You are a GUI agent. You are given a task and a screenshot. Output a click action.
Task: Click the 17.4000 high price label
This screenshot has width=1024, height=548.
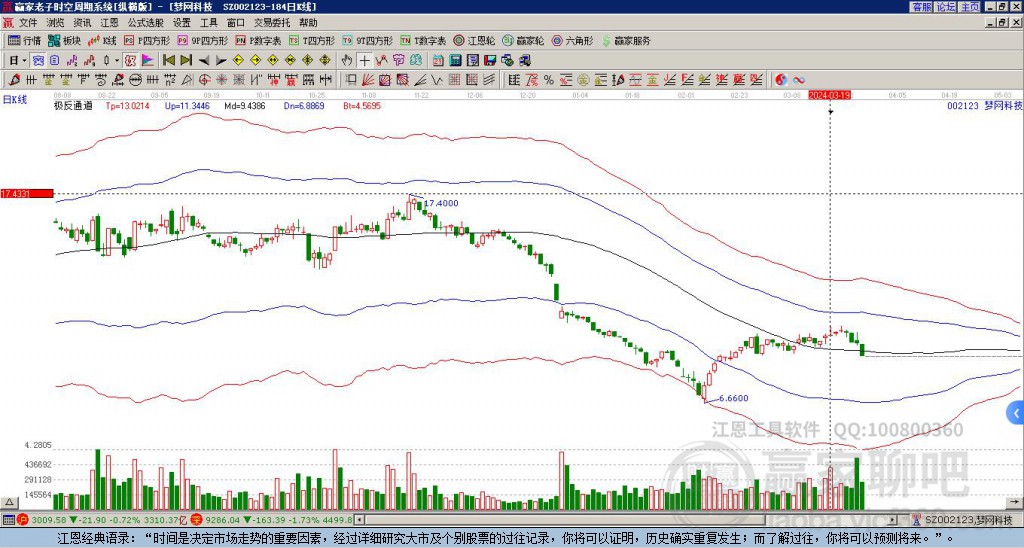441,203
